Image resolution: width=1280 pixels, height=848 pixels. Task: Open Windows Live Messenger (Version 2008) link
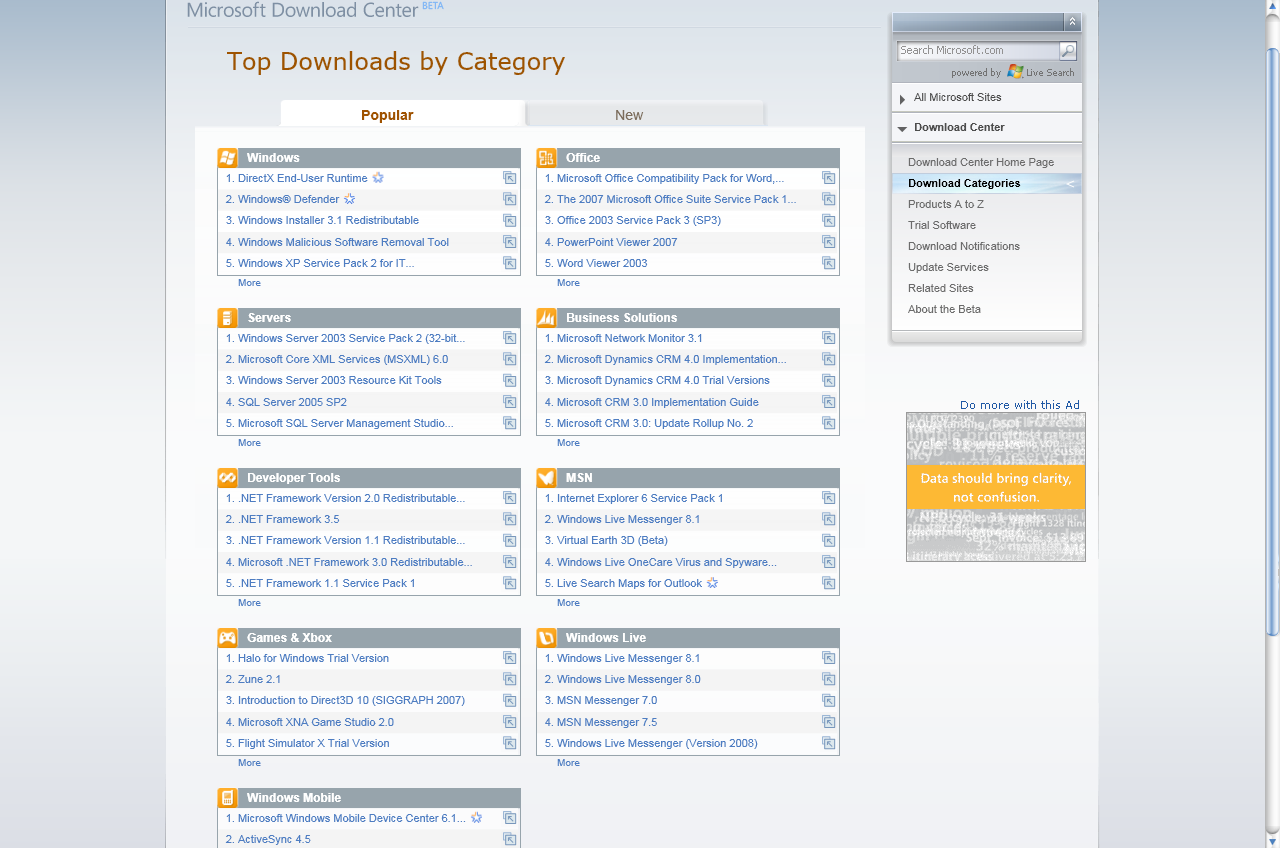pyautogui.click(x=657, y=743)
